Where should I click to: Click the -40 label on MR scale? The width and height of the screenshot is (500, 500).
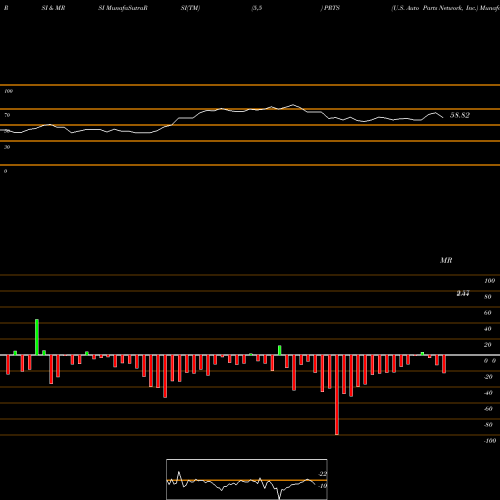point(488,393)
